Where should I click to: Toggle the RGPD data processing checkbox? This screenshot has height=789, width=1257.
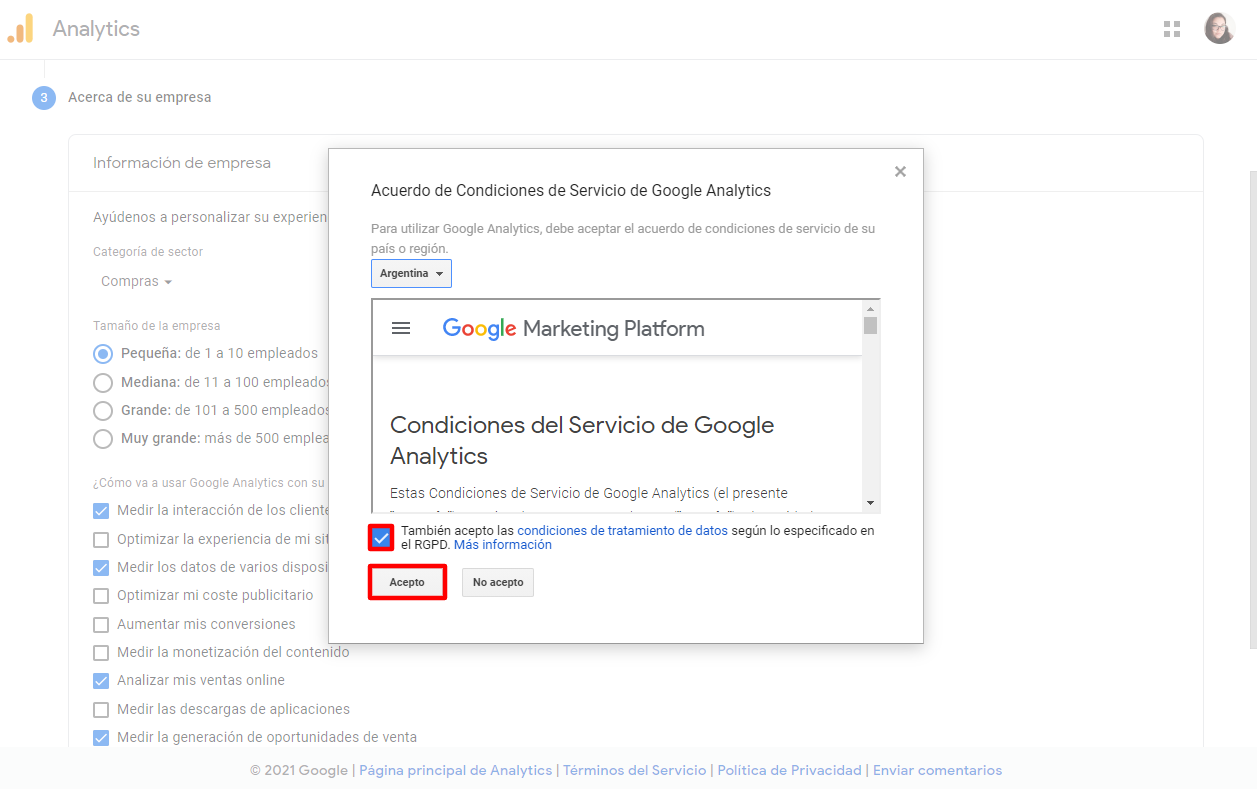coord(380,538)
